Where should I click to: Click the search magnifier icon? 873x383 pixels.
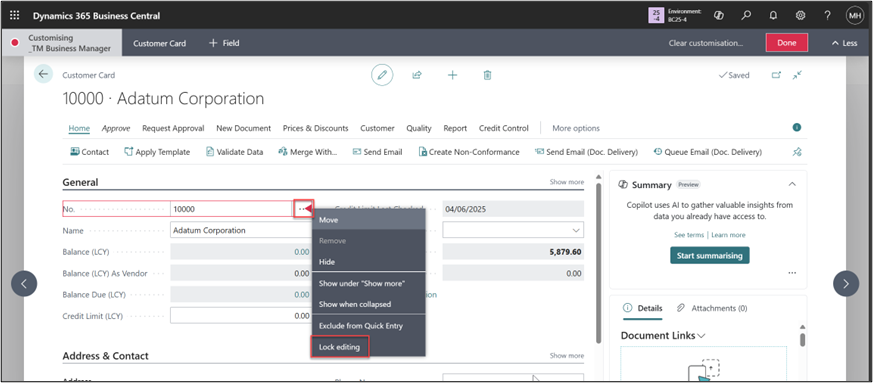[x=746, y=16]
